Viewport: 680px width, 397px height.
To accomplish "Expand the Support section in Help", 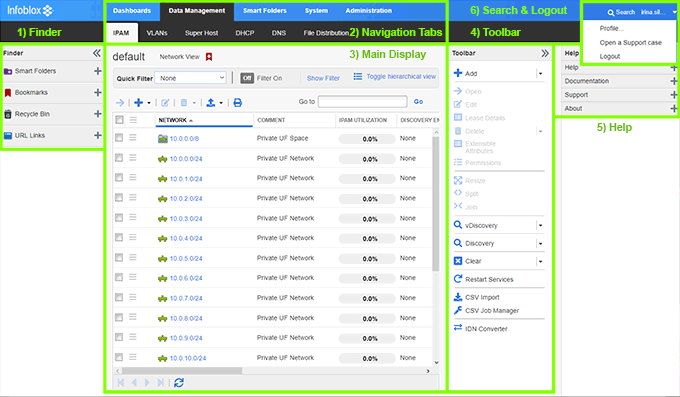I will click(673, 95).
